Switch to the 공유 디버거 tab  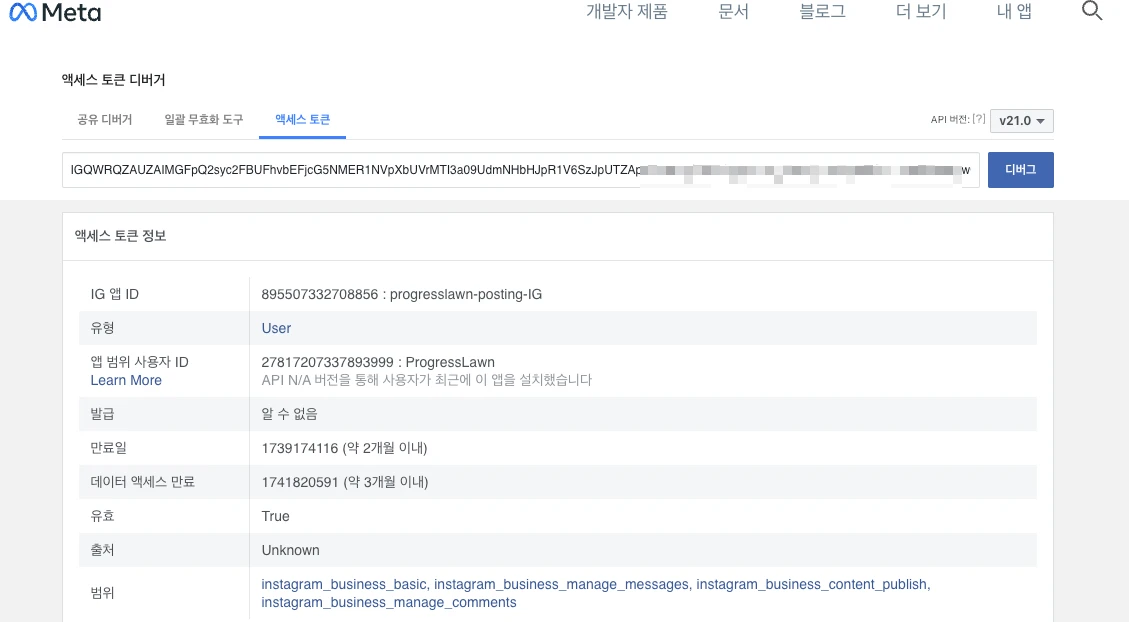click(105, 120)
